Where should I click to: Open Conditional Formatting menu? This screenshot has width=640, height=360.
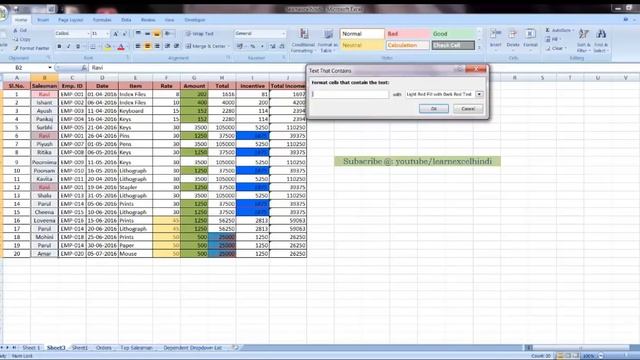[x=303, y=40]
